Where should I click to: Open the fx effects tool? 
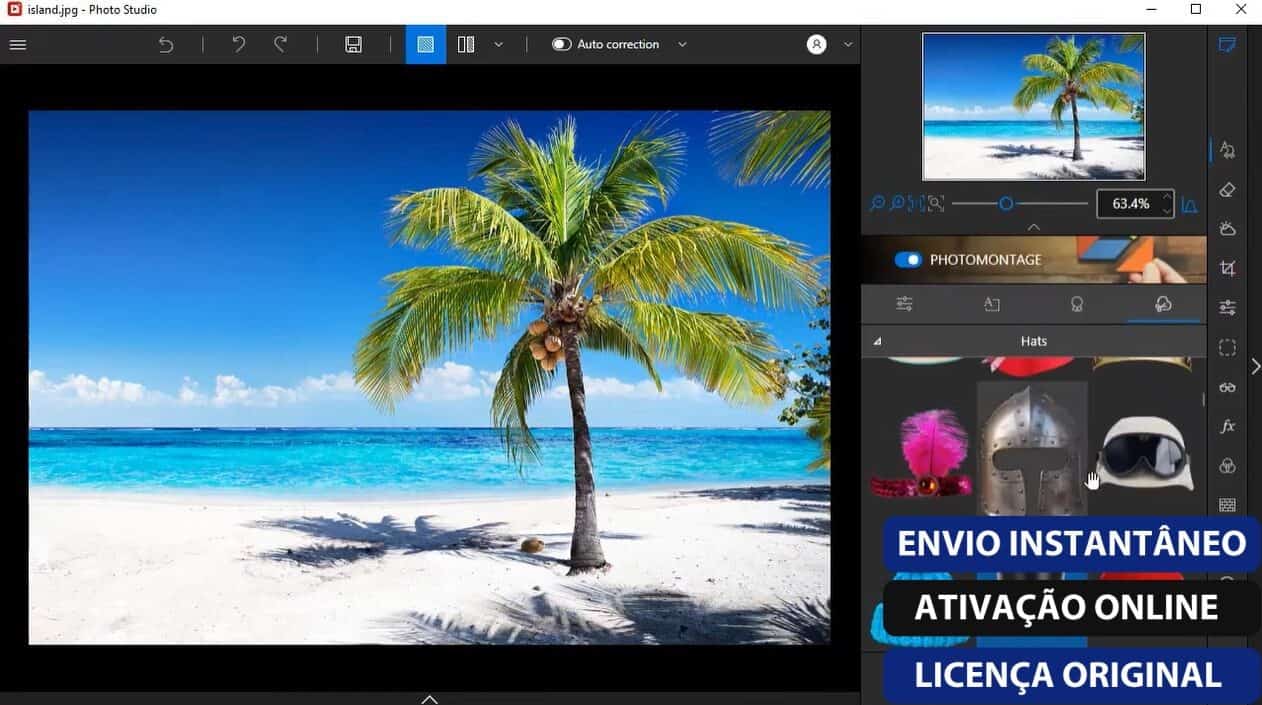pos(1228,426)
